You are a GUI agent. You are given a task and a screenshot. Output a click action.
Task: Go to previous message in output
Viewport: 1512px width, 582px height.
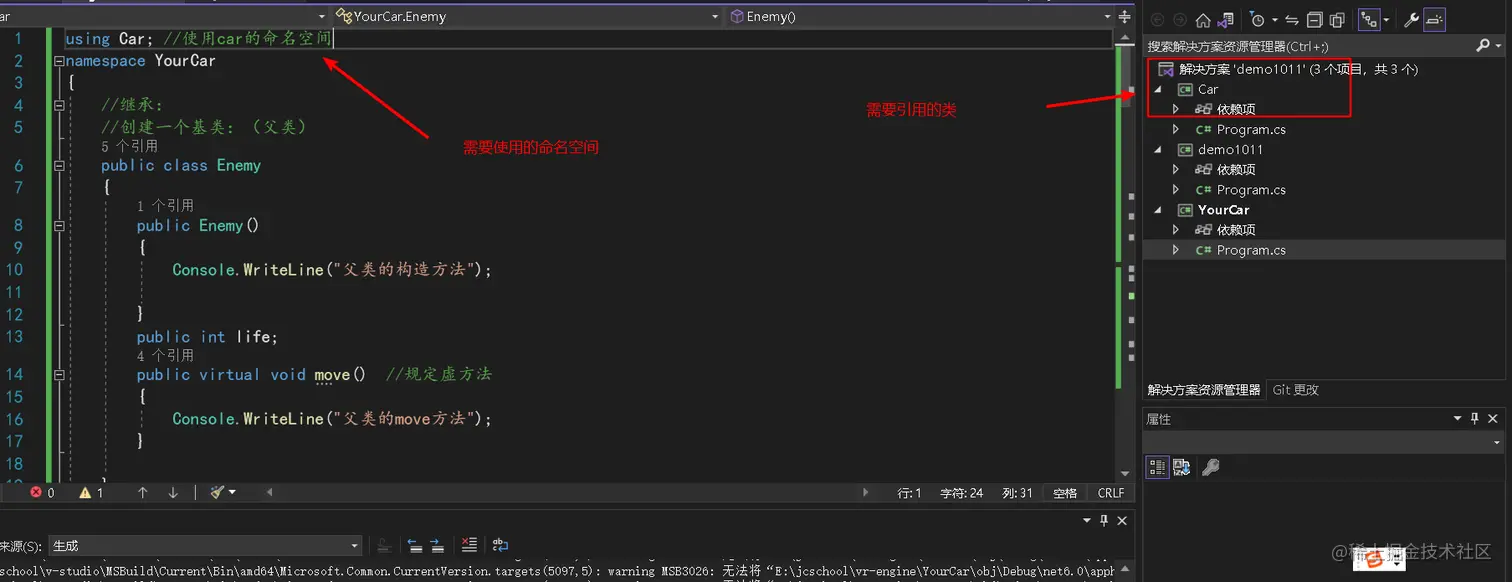[415, 546]
